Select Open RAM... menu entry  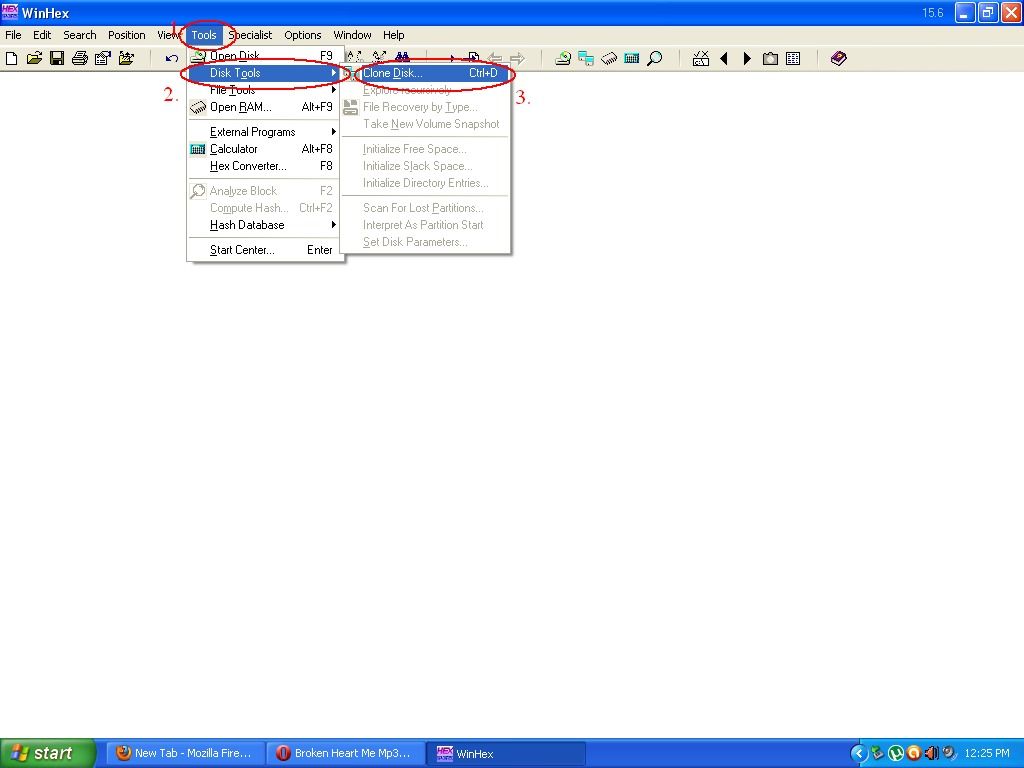264,107
